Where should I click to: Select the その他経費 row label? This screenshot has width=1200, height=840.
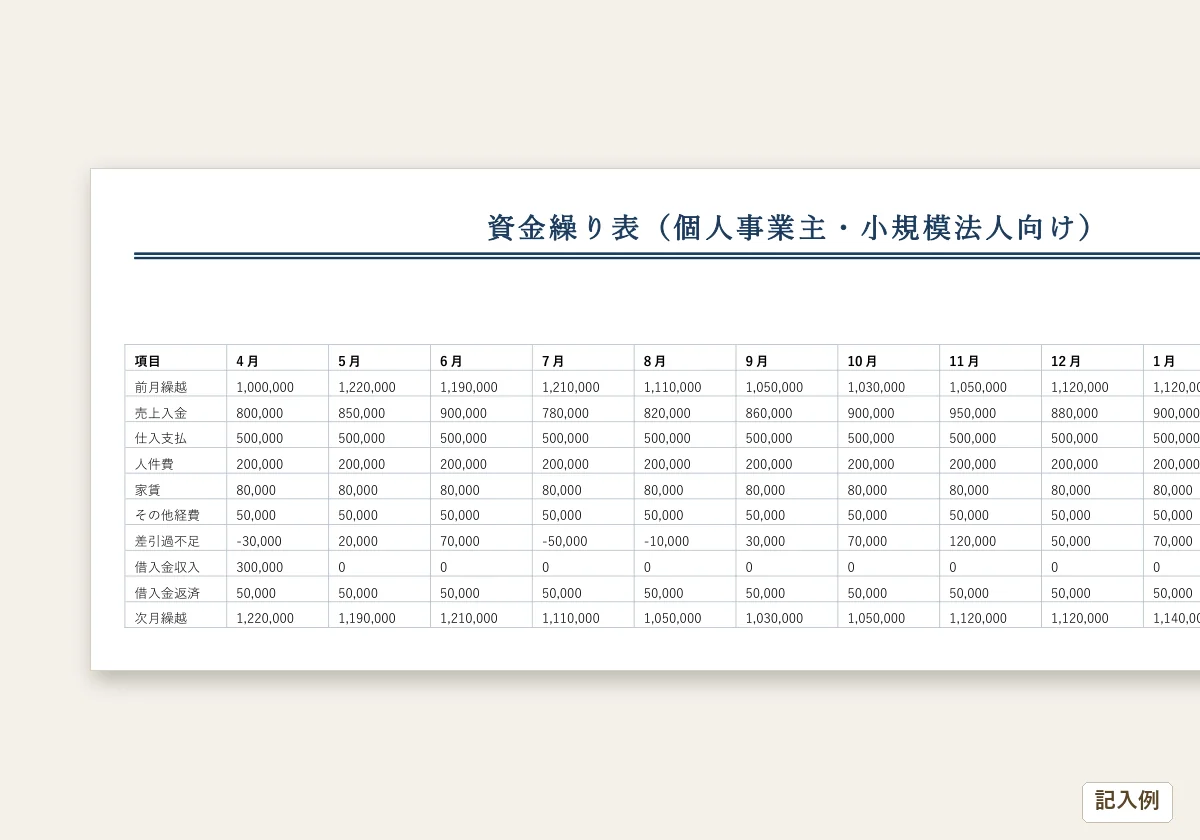176,513
